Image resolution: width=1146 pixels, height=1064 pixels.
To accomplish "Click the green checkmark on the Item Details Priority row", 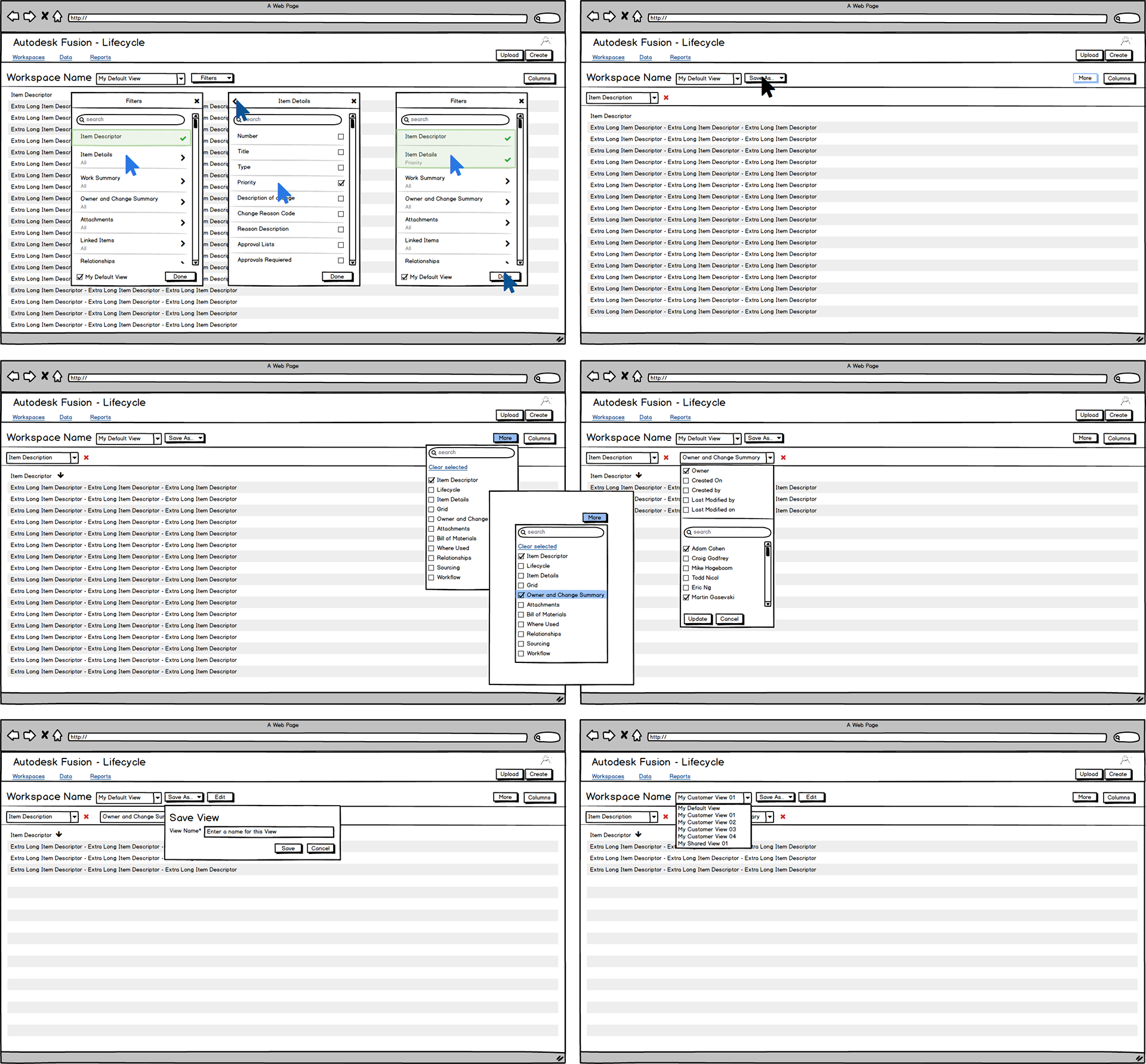I will pos(507,159).
